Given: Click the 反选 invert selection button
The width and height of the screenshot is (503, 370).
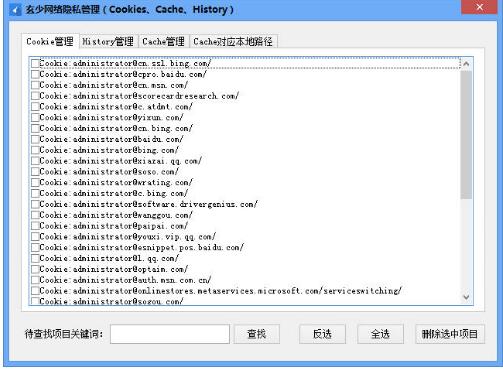Looking at the screenshot, I should point(322,334).
